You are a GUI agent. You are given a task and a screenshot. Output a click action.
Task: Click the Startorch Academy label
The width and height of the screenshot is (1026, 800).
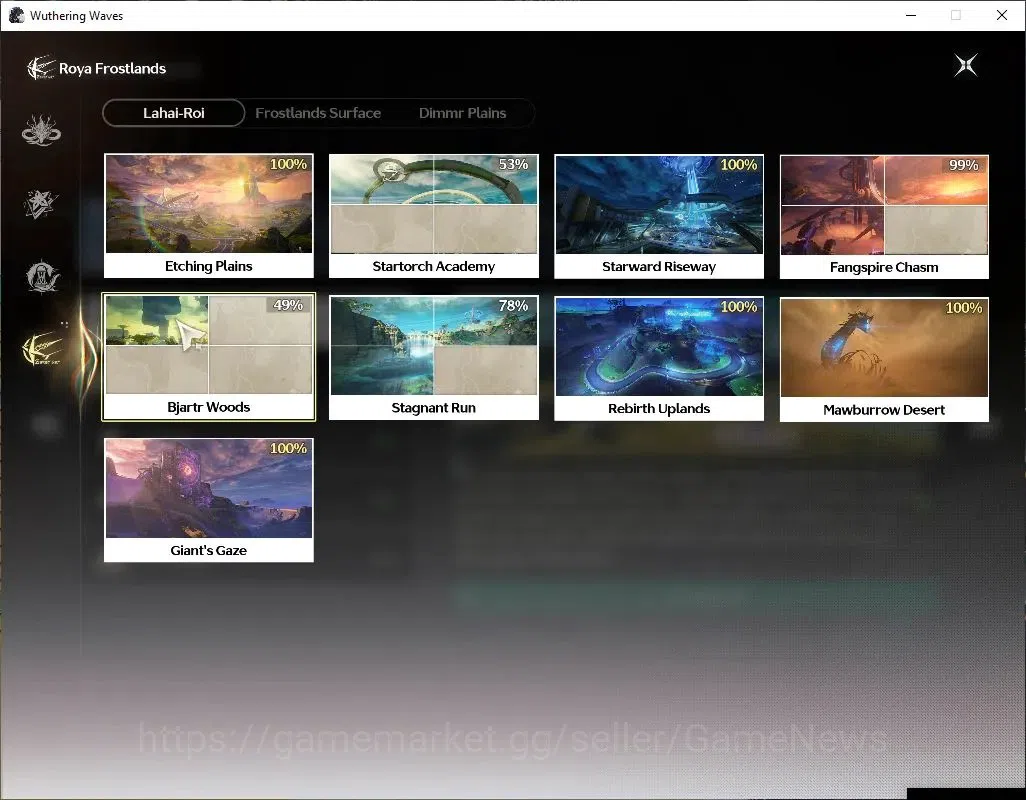(434, 266)
